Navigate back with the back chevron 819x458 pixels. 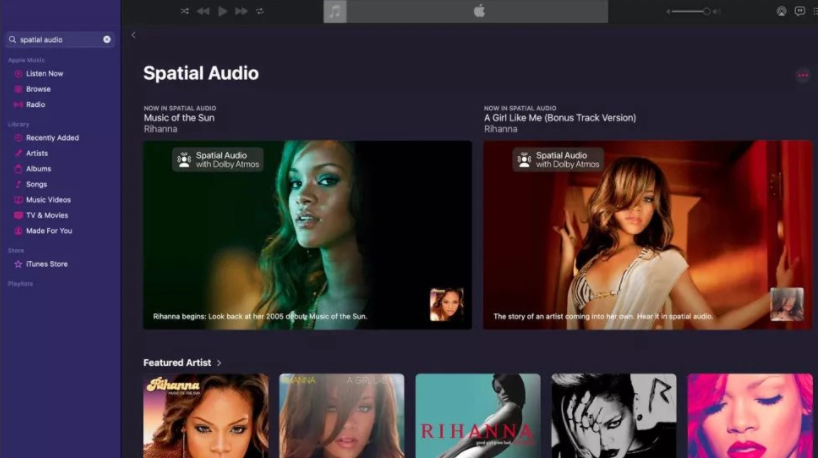click(x=134, y=35)
